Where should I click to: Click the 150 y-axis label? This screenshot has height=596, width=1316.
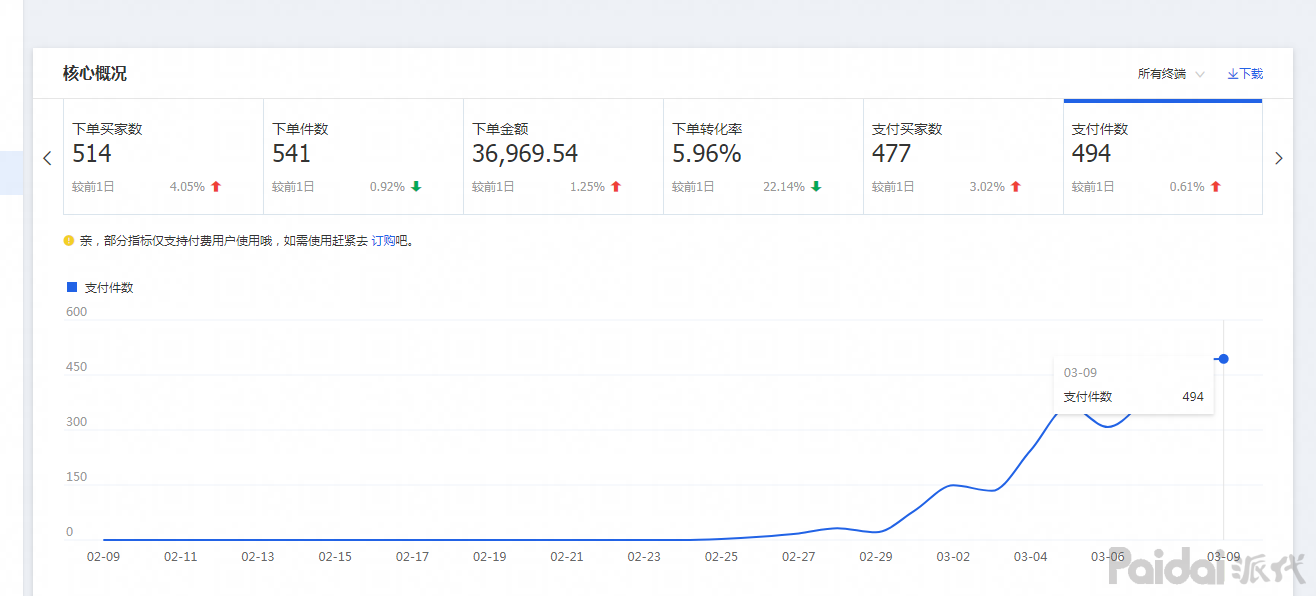point(76,477)
